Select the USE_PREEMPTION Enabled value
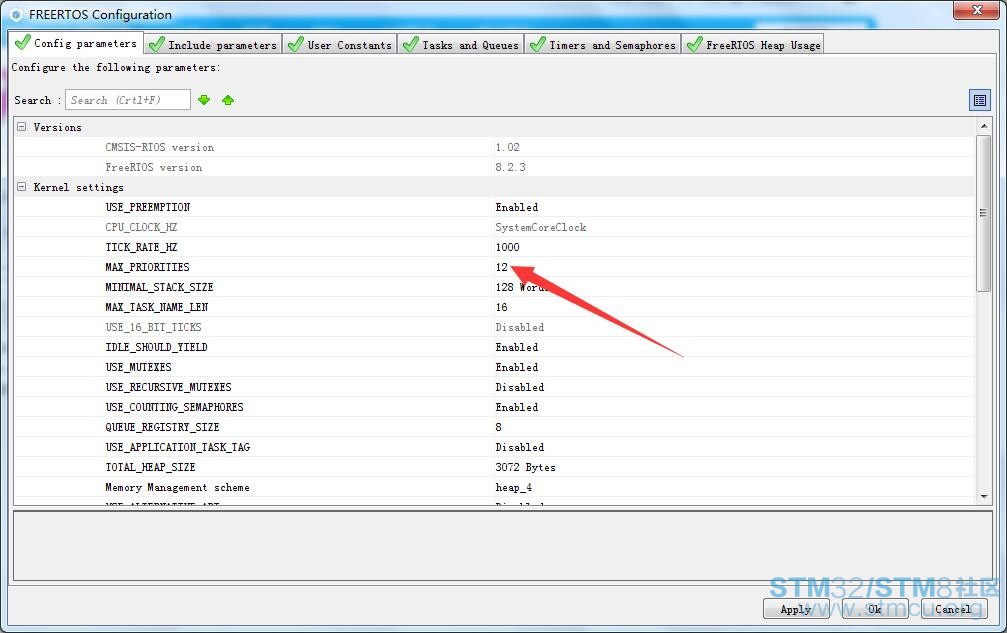The height and width of the screenshot is (633, 1007). pyautogui.click(x=517, y=207)
